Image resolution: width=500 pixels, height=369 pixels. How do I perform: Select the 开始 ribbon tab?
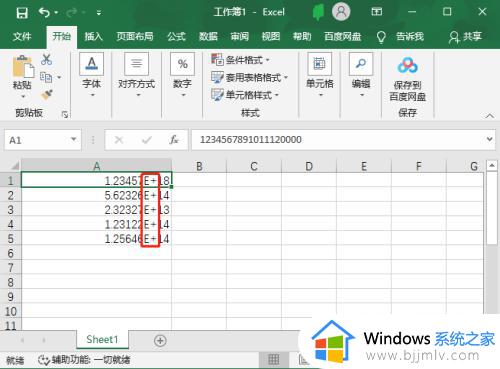(62, 36)
